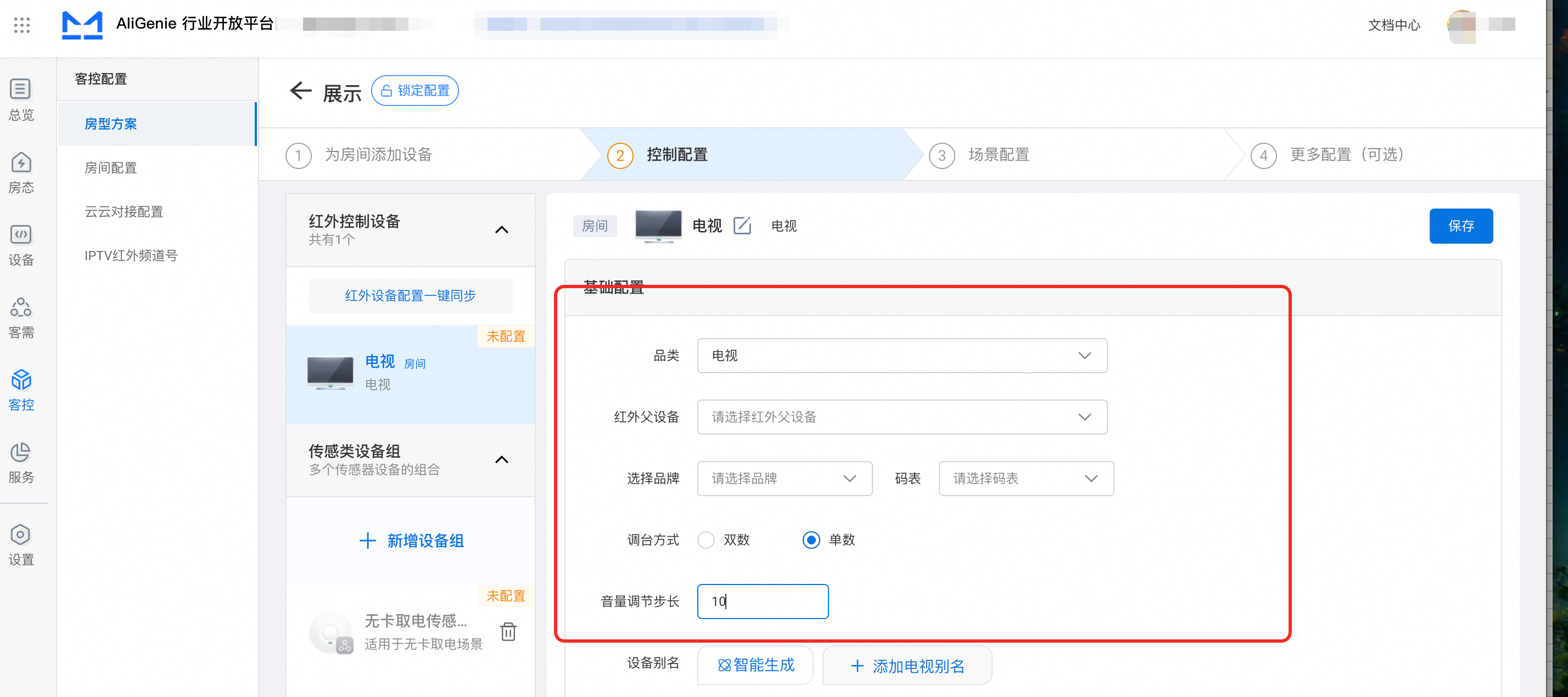Open the app grid launcher icon

(x=22, y=25)
